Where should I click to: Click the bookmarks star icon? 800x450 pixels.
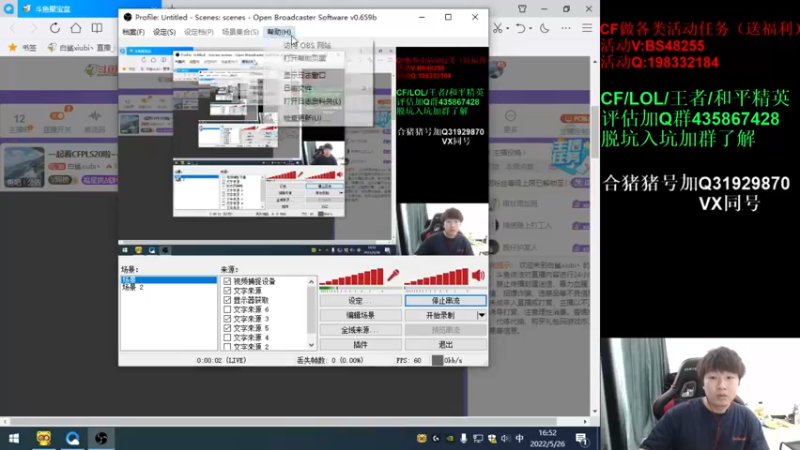coord(12,47)
